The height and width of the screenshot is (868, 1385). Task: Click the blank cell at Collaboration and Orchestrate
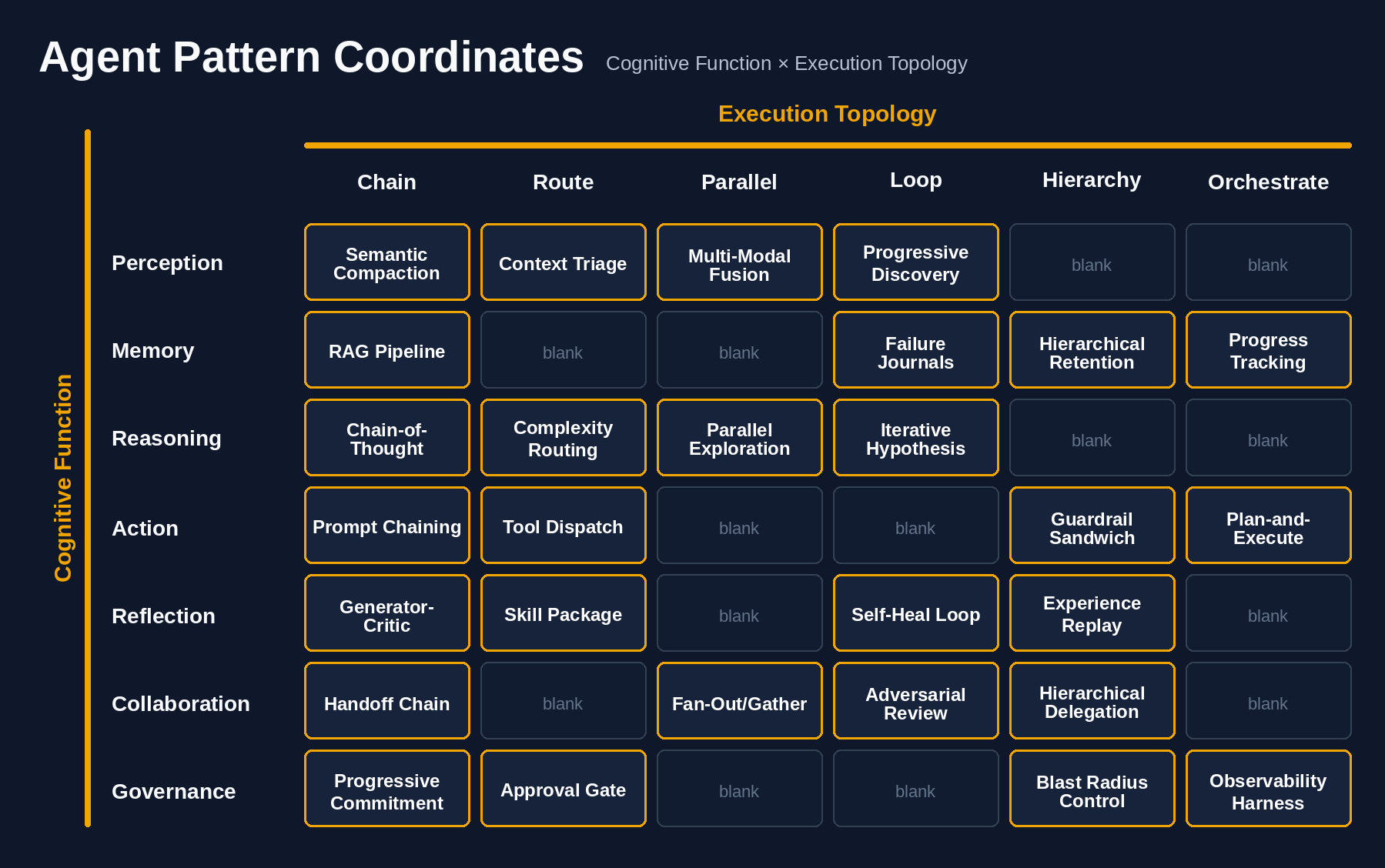(1268, 701)
